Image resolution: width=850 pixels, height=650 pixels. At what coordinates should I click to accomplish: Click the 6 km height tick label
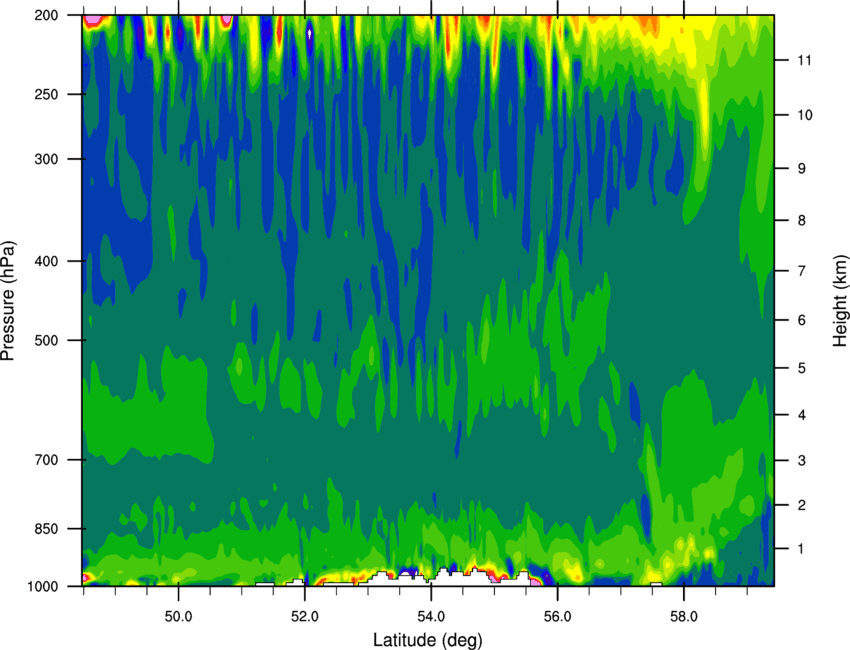pos(802,320)
